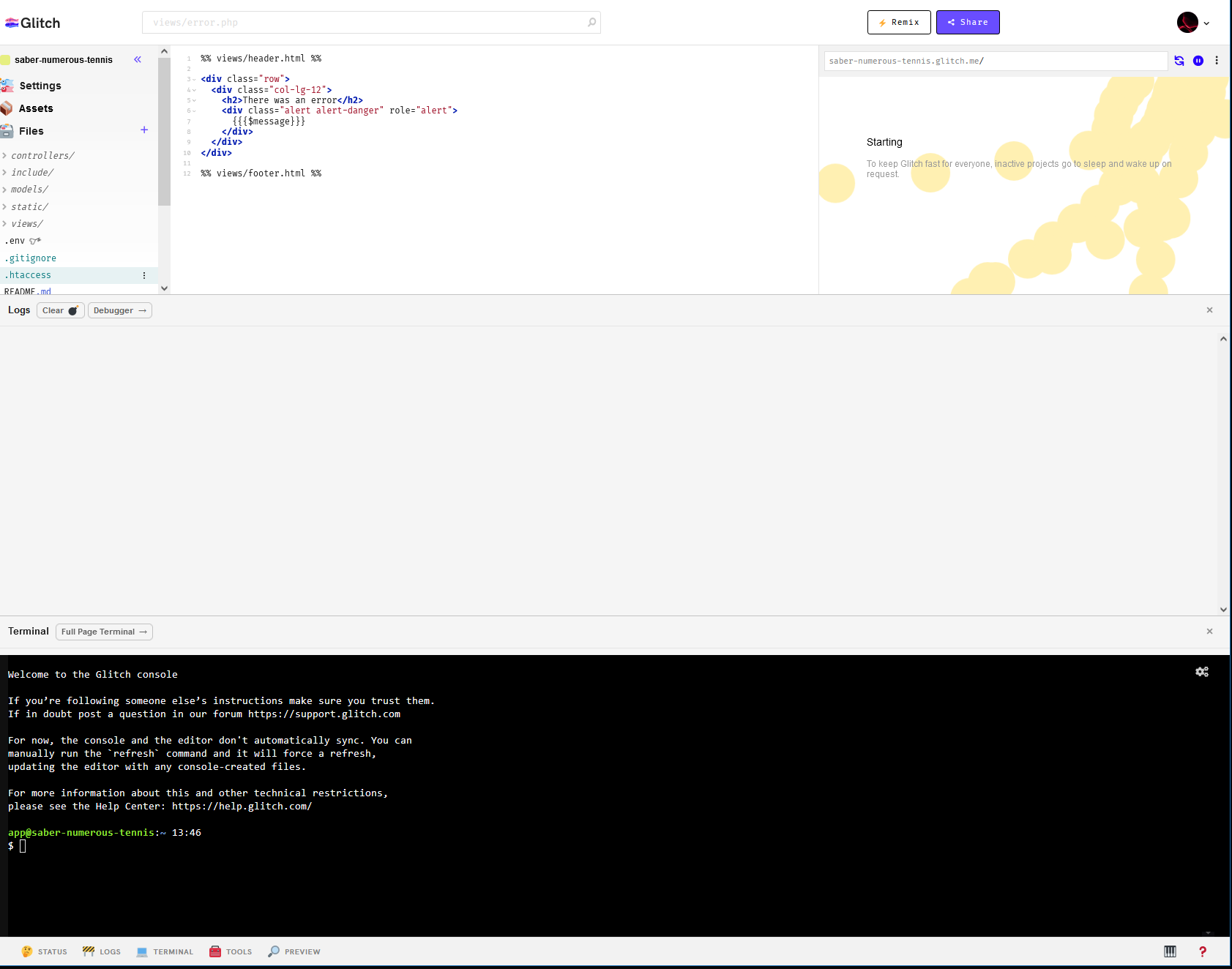Open help question mark
This screenshot has width=1232, height=969.
[1202, 951]
